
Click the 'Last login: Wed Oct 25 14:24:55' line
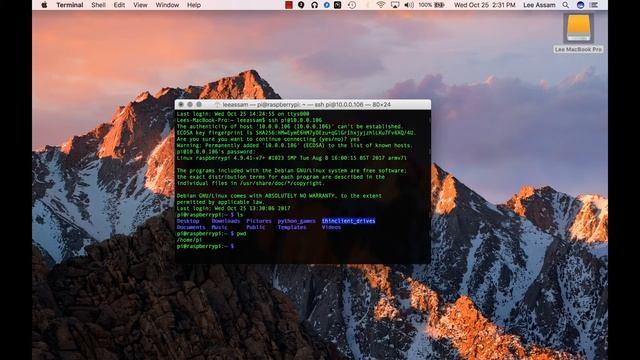coord(243,114)
